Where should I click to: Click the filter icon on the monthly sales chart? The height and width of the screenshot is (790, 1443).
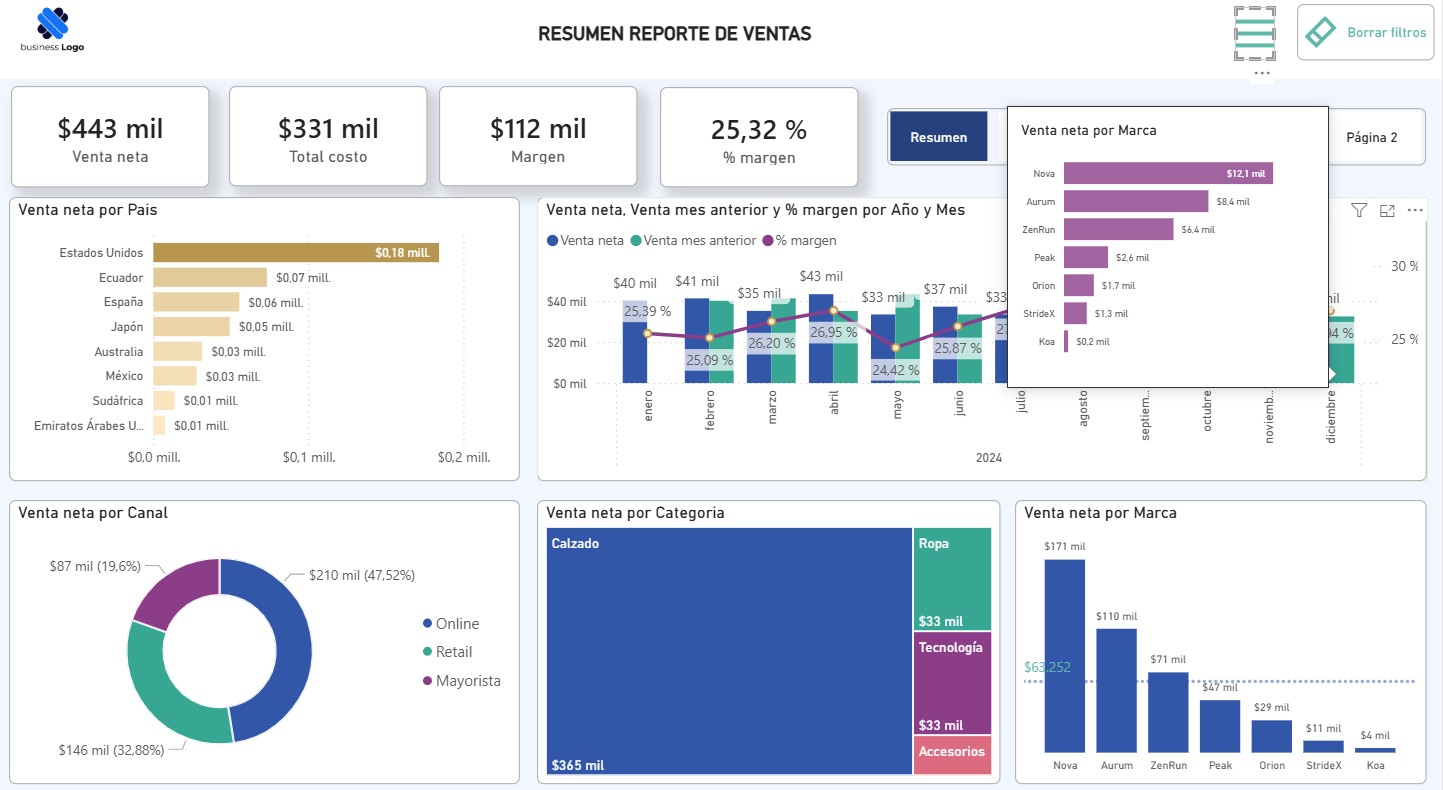point(1360,210)
